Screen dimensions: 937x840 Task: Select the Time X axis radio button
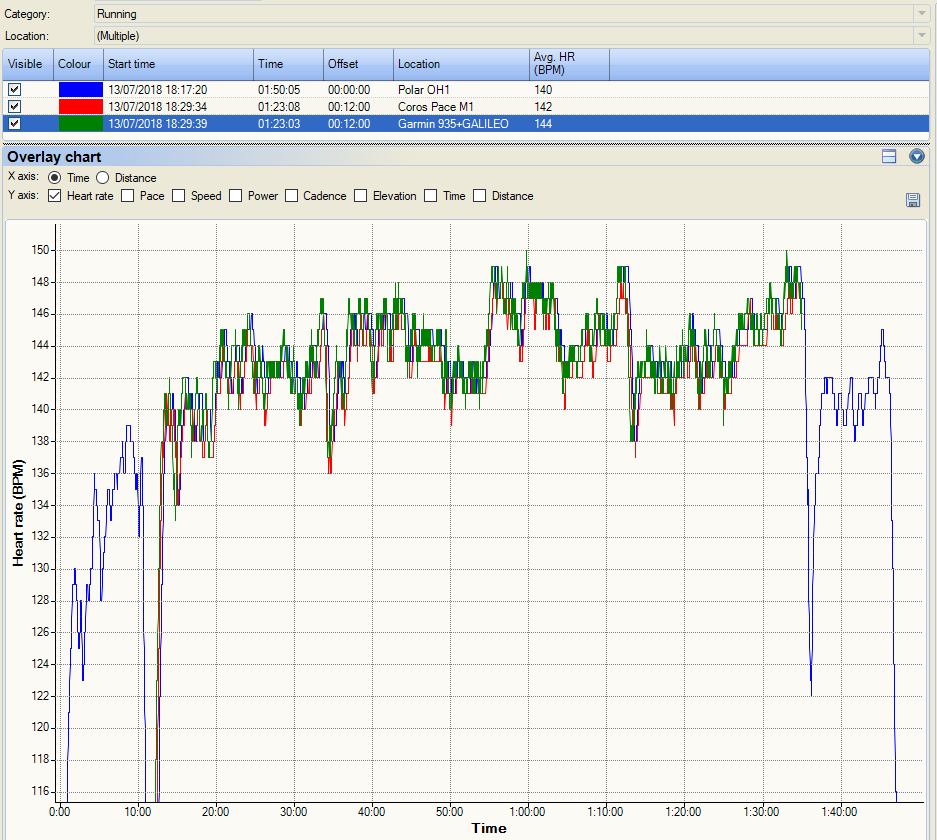pyautogui.click(x=54, y=178)
